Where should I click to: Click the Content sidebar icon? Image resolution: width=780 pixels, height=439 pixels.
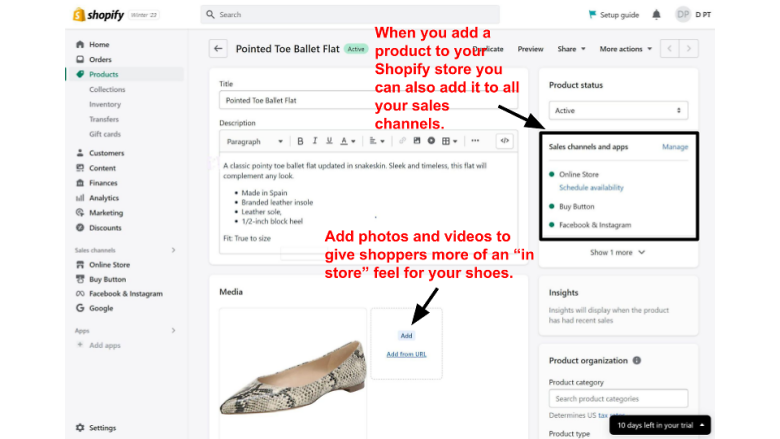coord(80,168)
